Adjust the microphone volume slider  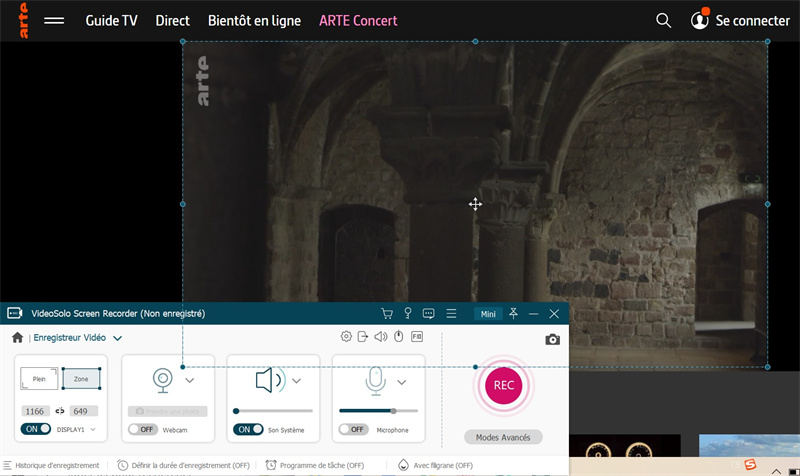click(378, 411)
